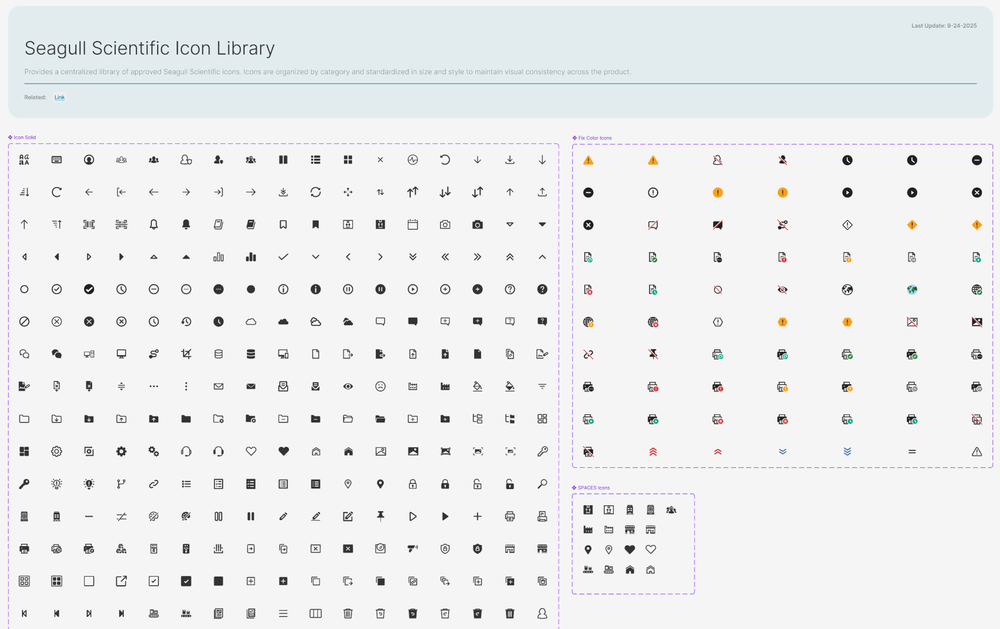Select the plus sign icon
The width and height of the screenshot is (1000, 629).
[478, 517]
